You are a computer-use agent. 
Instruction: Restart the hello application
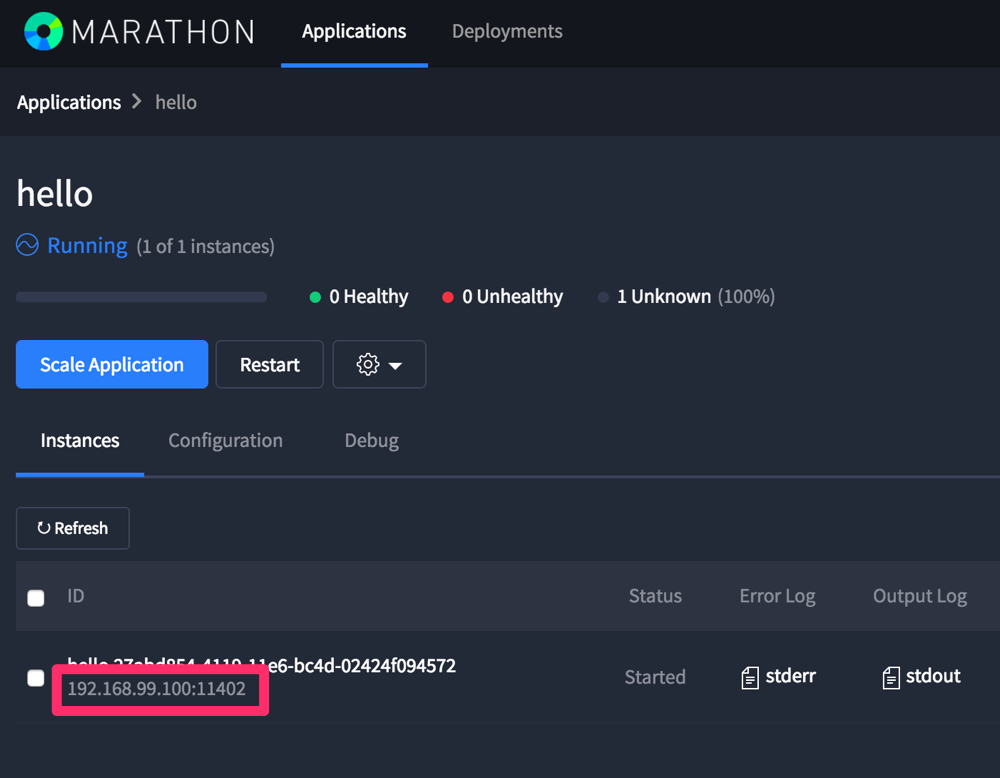pos(269,364)
